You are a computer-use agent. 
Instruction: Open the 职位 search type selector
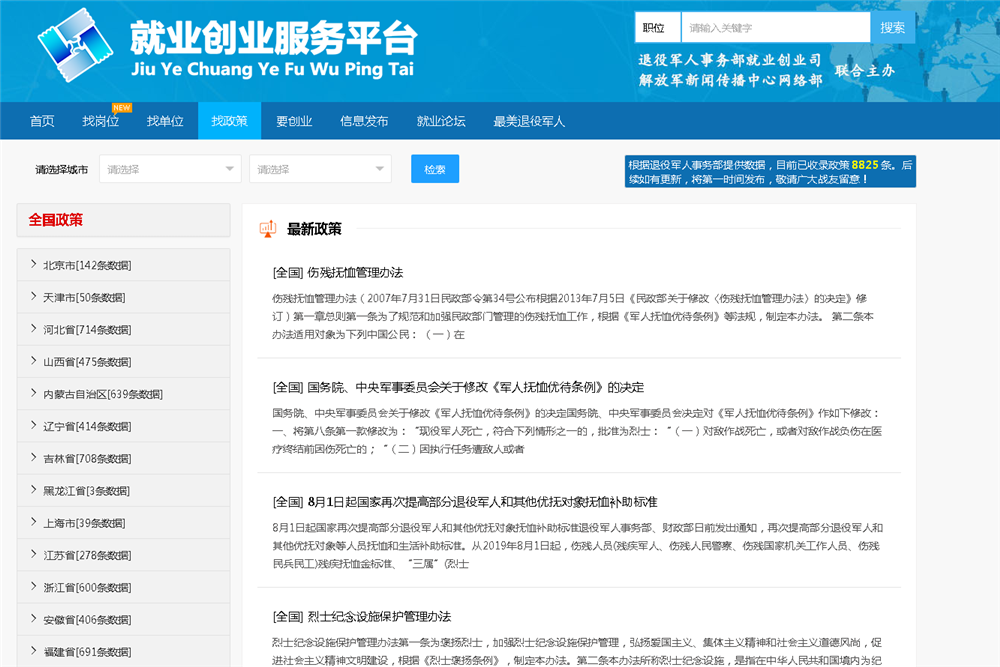pyautogui.click(x=656, y=28)
